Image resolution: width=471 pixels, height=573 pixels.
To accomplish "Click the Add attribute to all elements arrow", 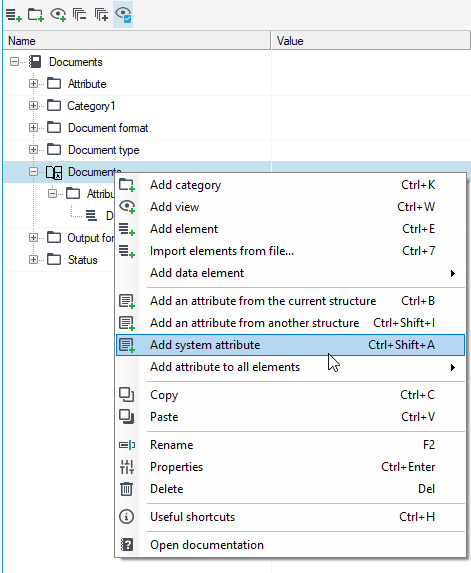I will pyautogui.click(x=453, y=367).
